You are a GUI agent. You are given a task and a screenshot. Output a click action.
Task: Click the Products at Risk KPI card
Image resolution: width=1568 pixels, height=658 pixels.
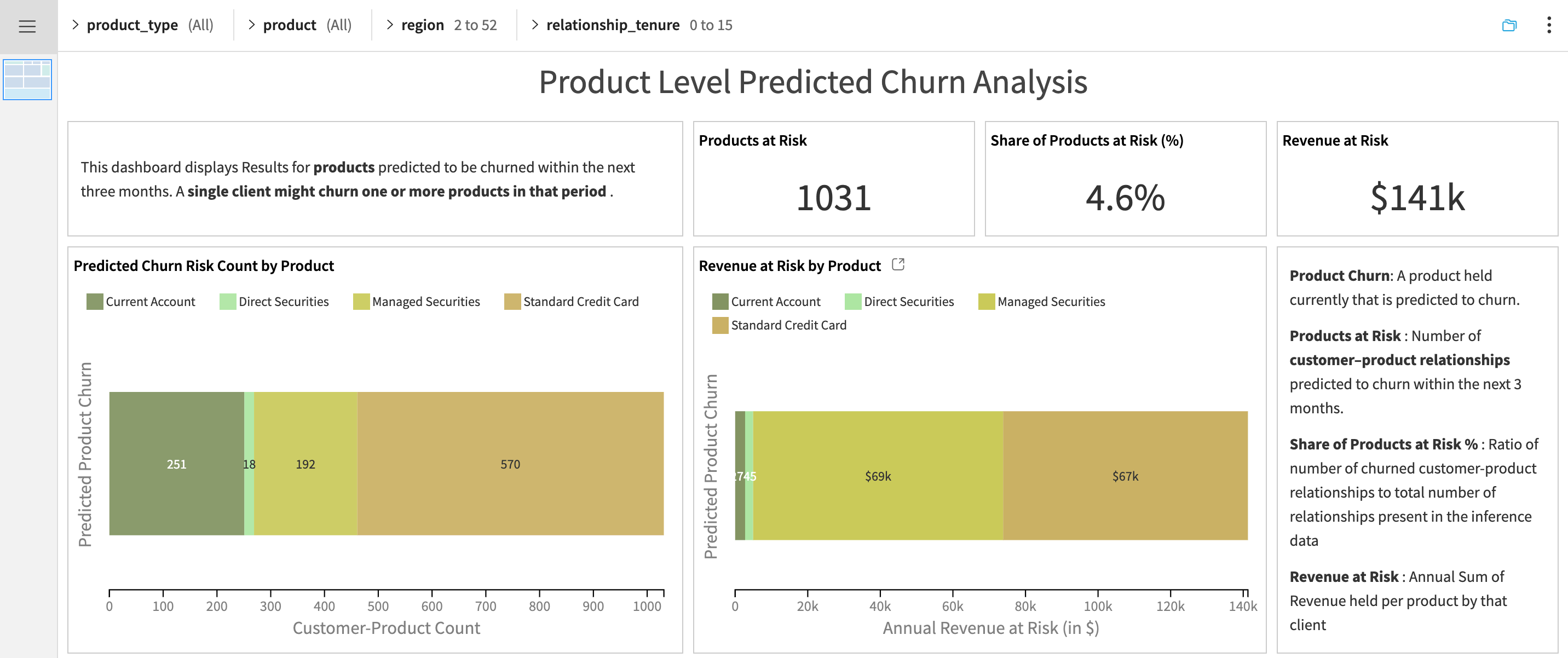[833, 178]
